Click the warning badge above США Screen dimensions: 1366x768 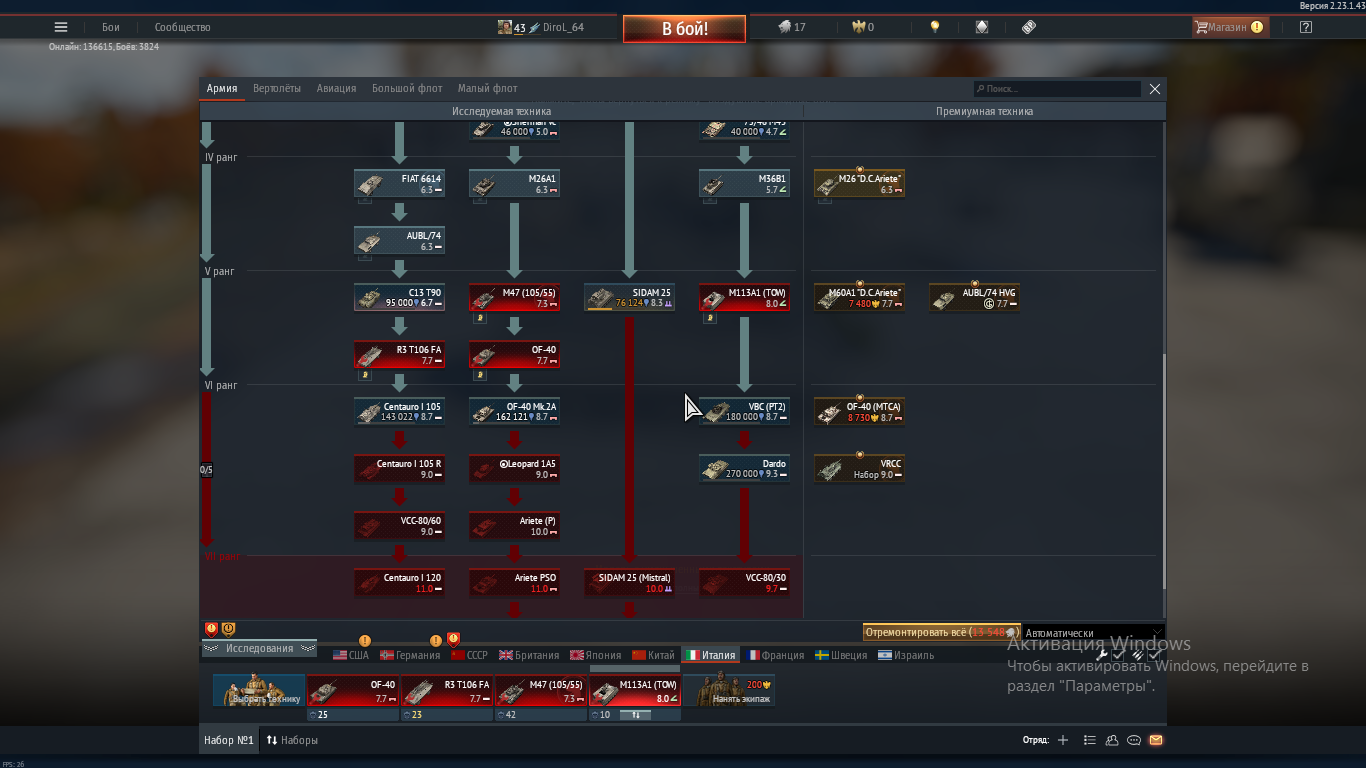(x=365, y=641)
